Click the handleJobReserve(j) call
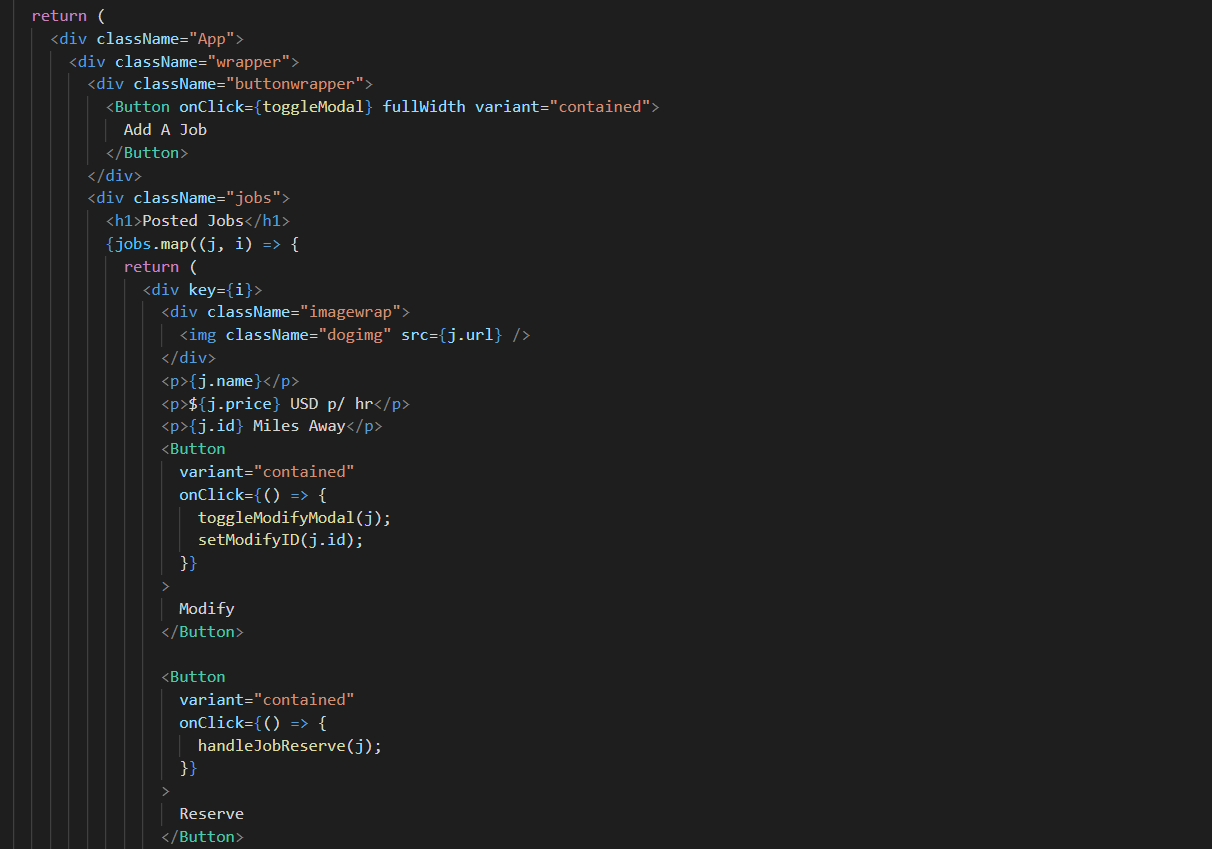The height and width of the screenshot is (849, 1212). [285, 746]
